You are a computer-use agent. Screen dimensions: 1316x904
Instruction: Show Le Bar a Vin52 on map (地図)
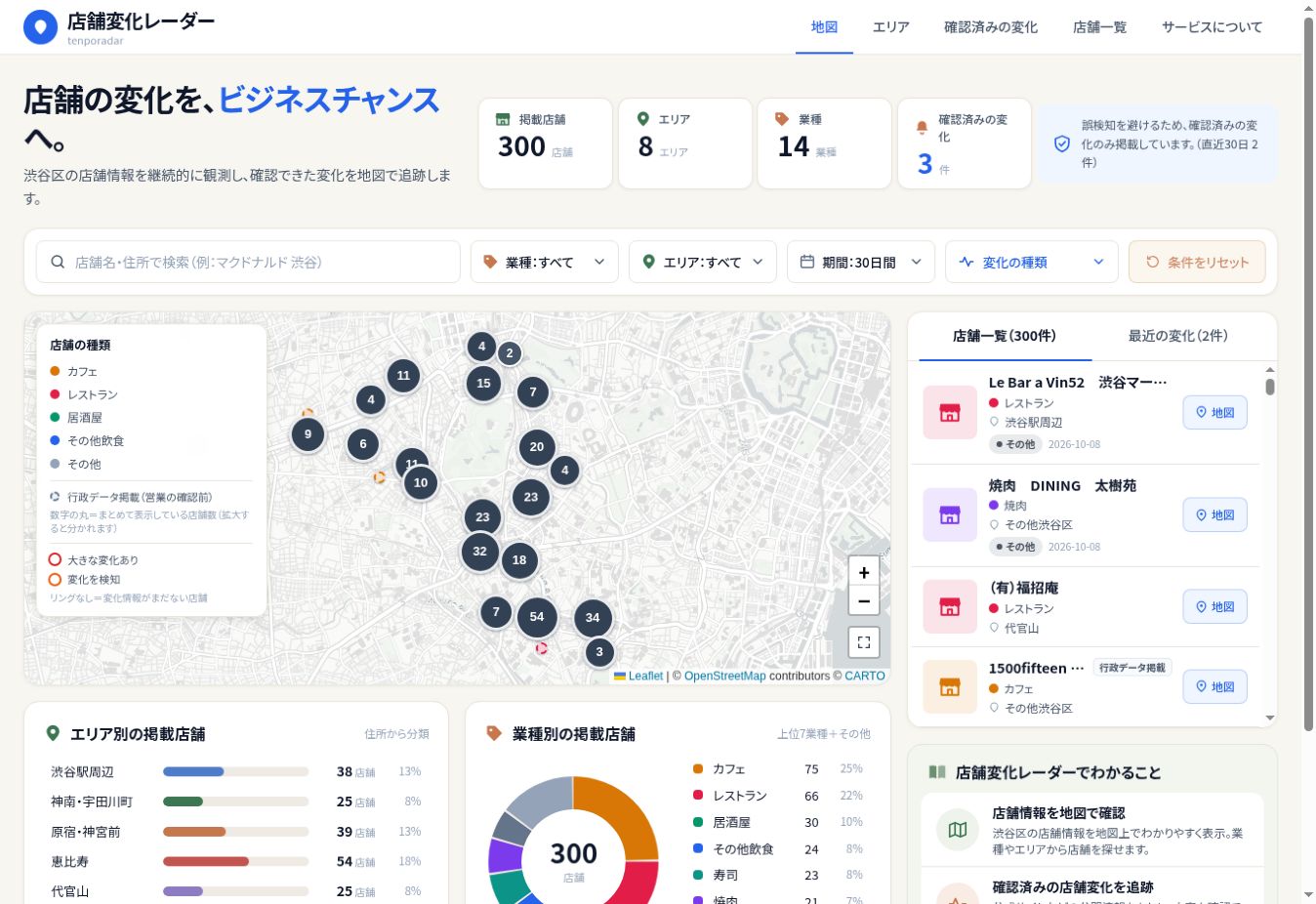click(x=1214, y=412)
